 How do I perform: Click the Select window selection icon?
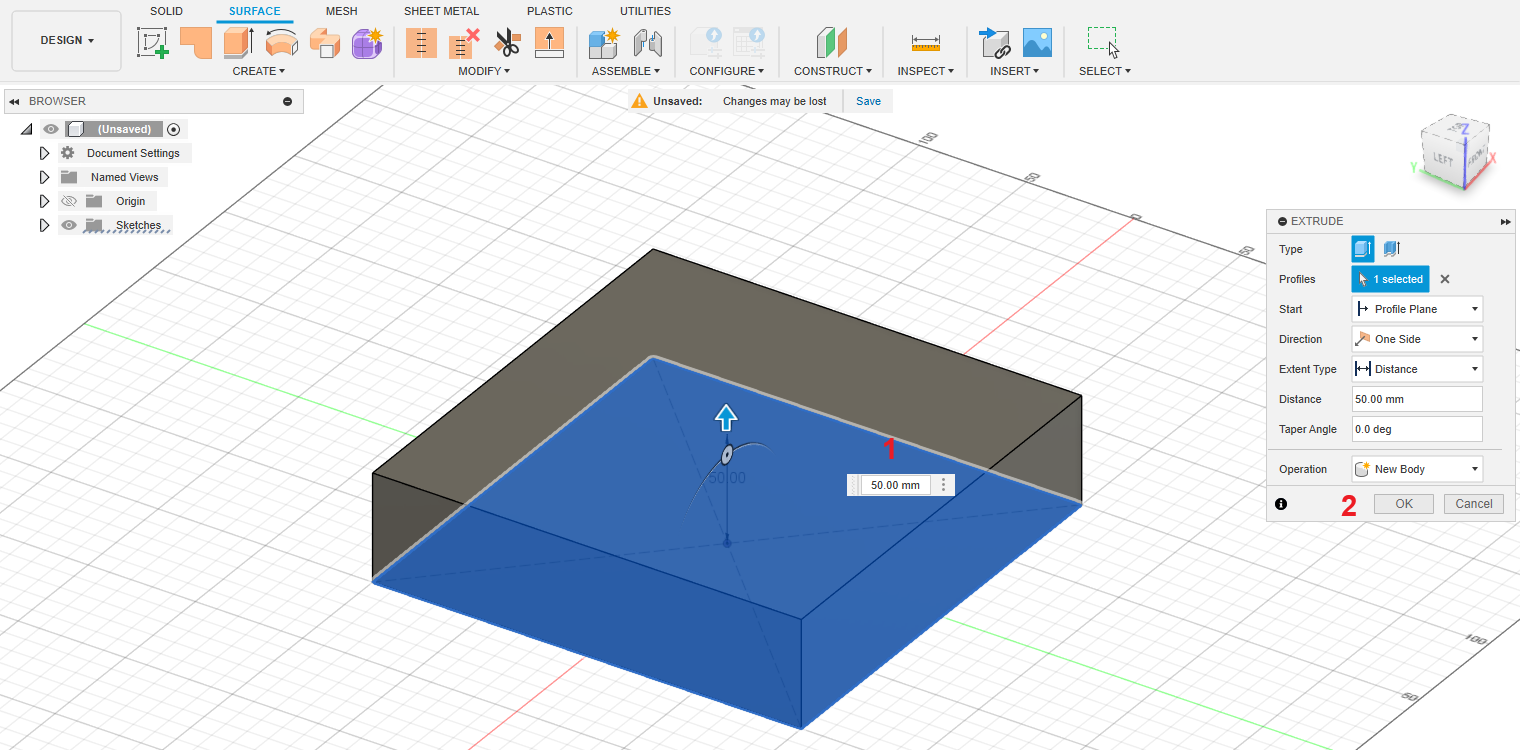1104,42
